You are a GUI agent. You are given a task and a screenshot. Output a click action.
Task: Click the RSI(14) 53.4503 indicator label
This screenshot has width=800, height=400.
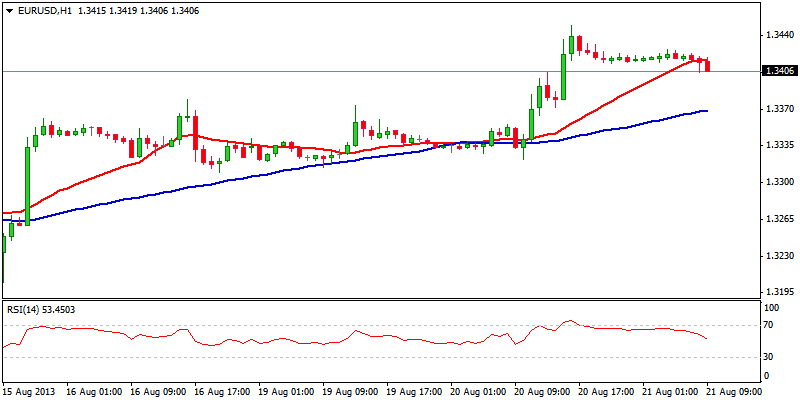(x=40, y=309)
